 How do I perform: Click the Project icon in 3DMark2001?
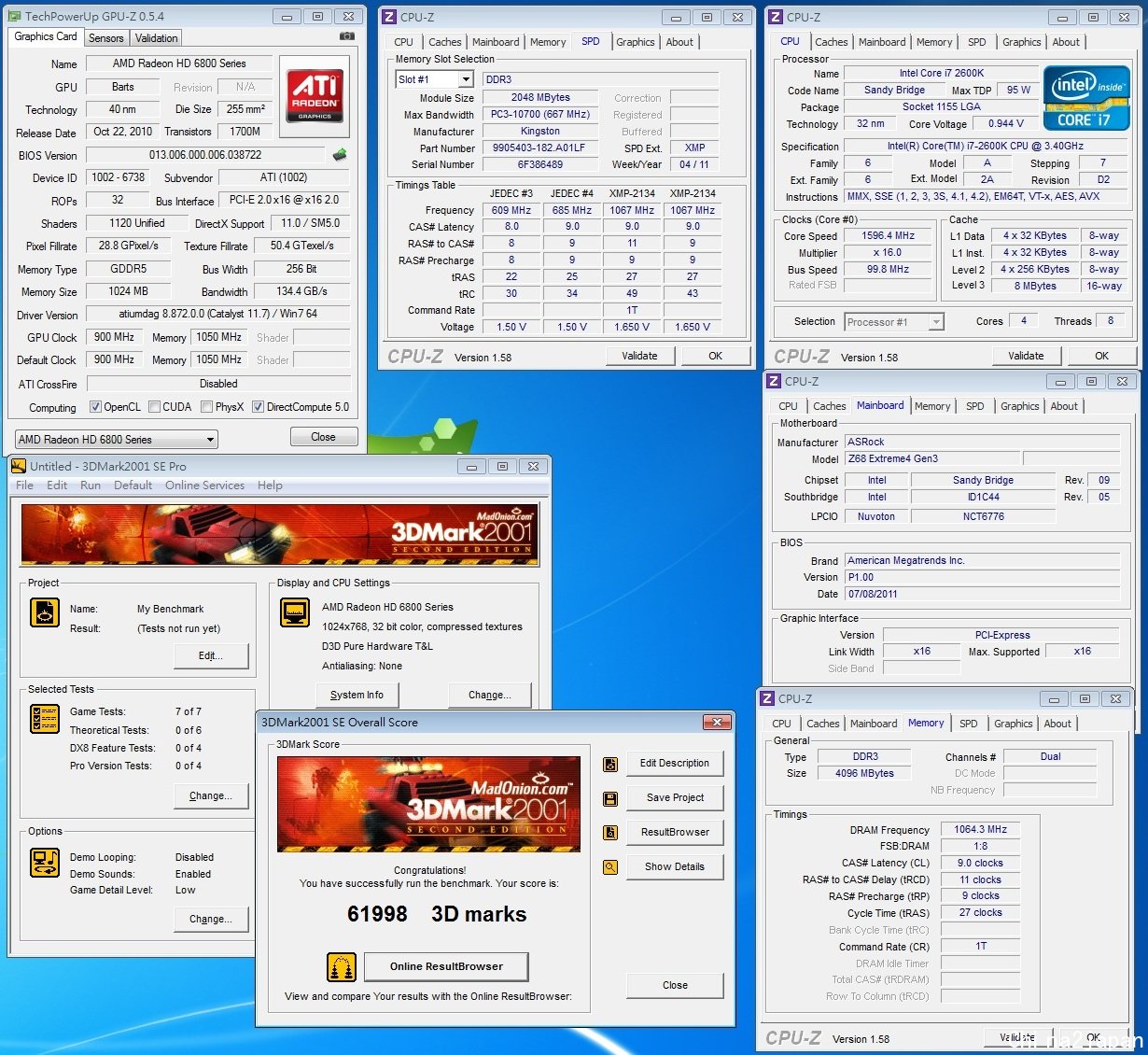(45, 612)
